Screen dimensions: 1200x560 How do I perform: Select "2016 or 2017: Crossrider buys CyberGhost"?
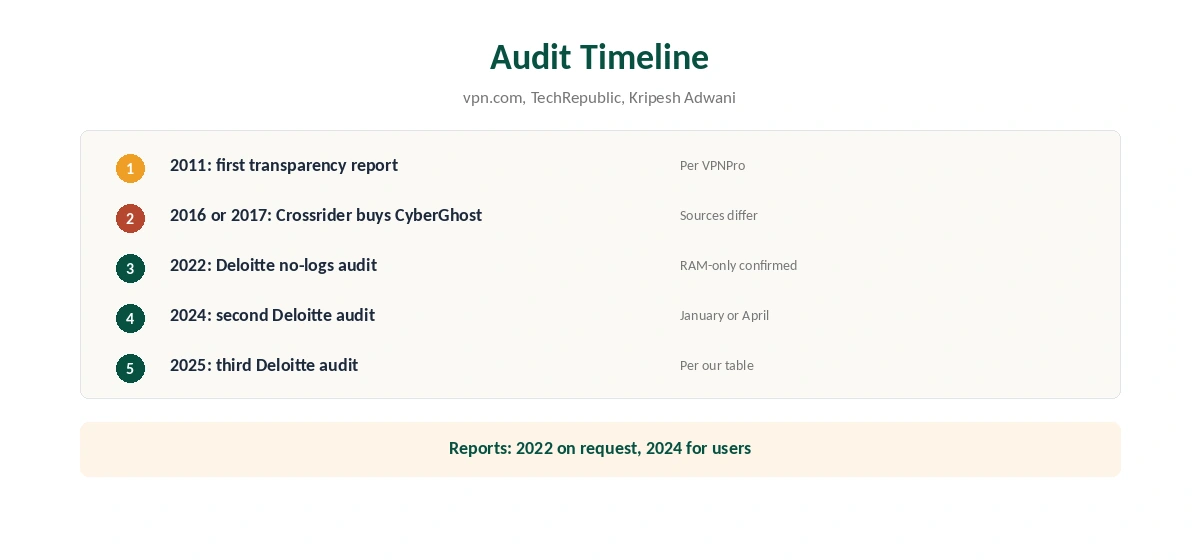326,215
